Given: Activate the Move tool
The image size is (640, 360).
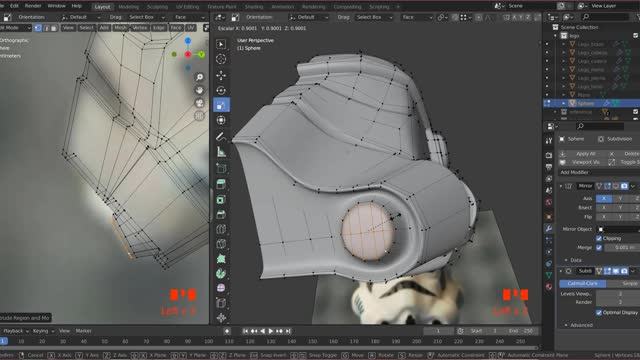Looking at the screenshot, I should [x=221, y=75].
